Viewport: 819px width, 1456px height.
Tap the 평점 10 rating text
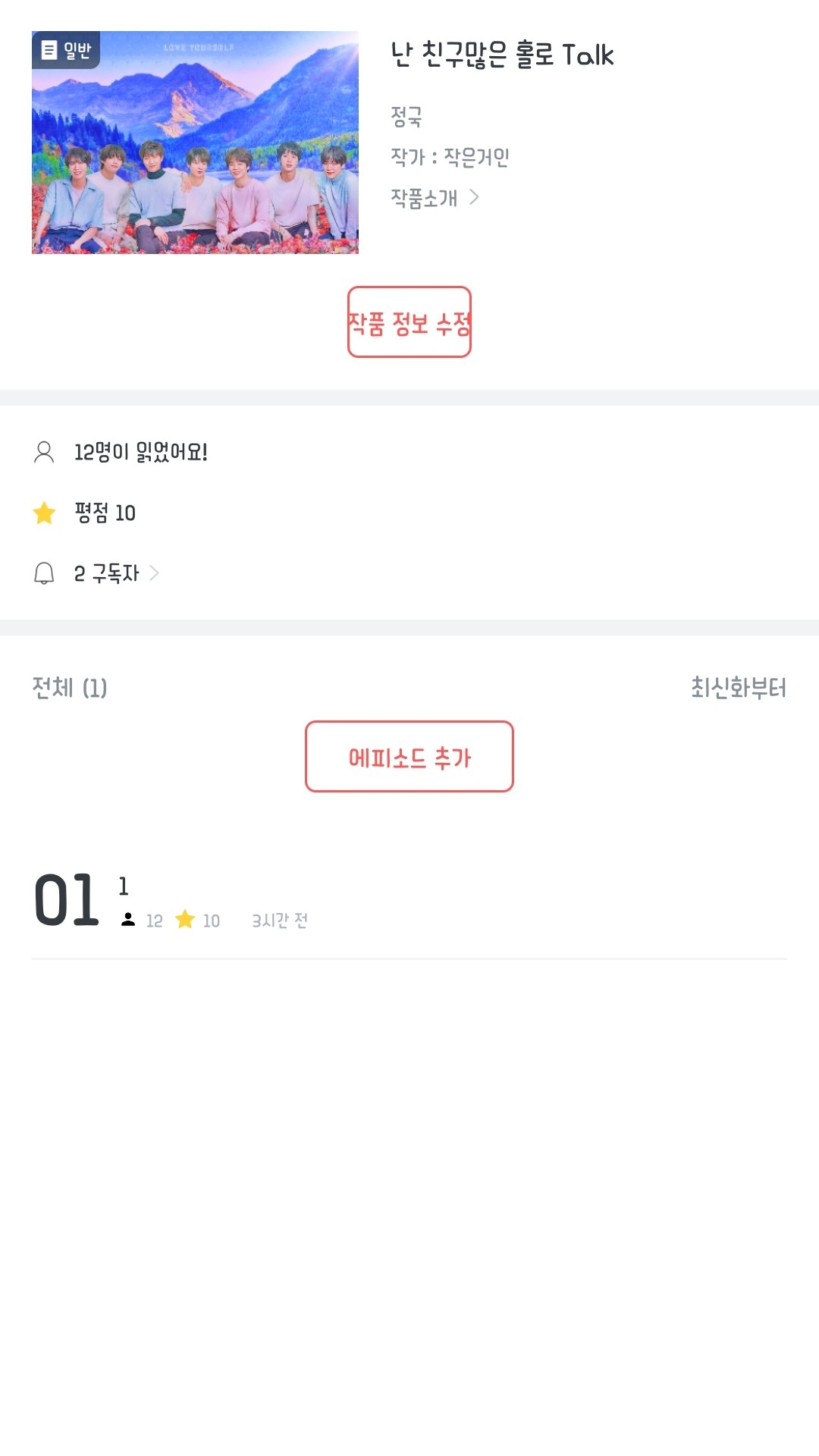click(x=105, y=513)
